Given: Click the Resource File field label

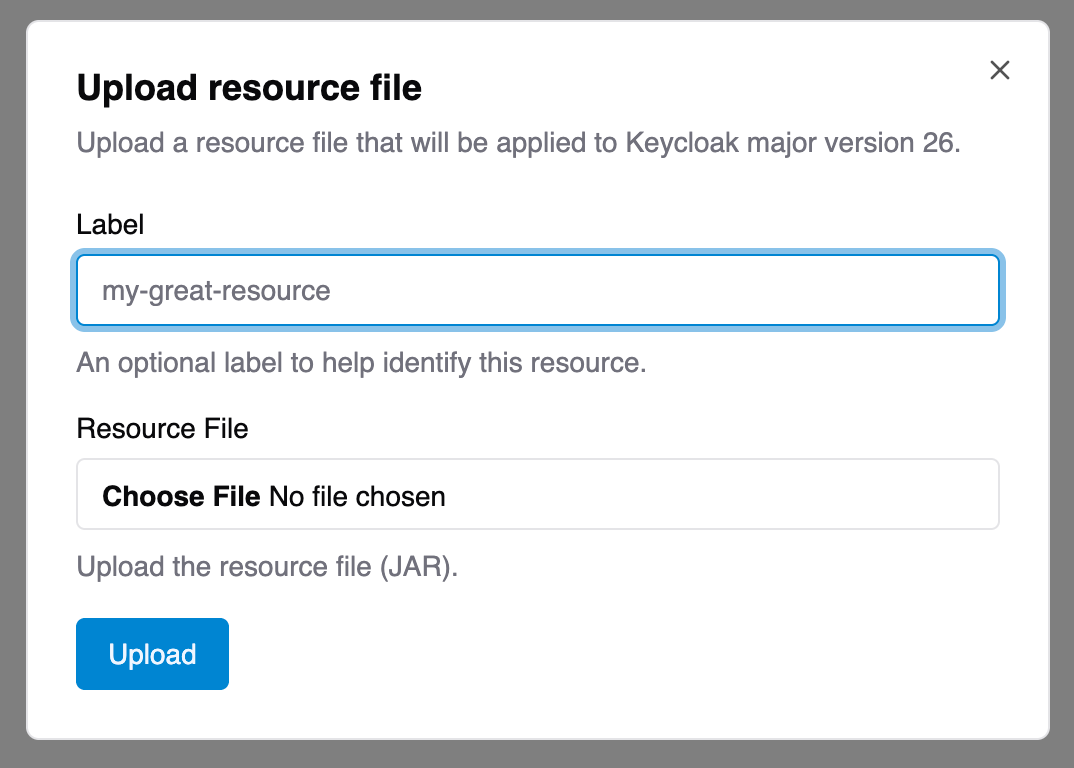Looking at the screenshot, I should click(x=162, y=428).
